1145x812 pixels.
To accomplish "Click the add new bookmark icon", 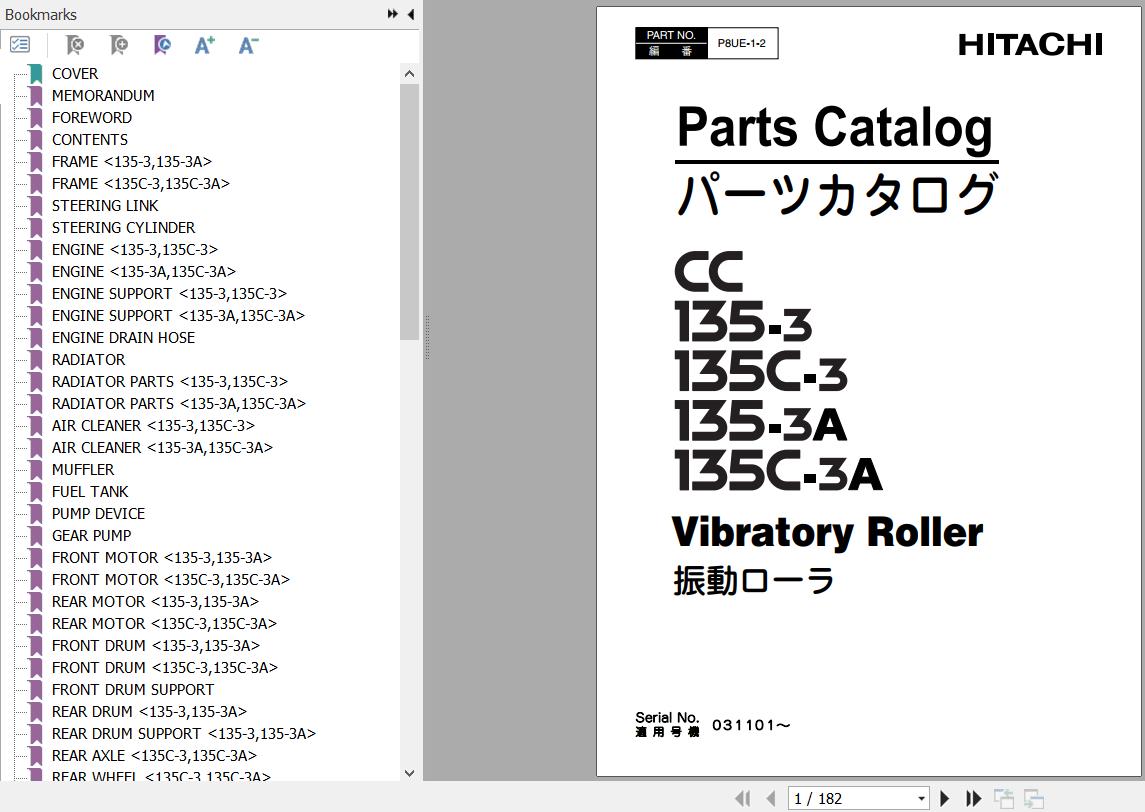I will 118,45.
